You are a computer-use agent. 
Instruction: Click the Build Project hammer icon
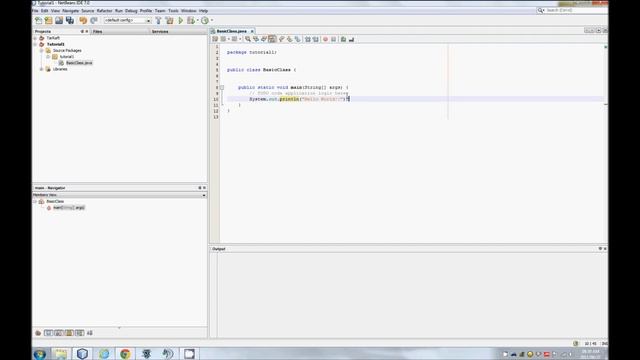[158, 20]
